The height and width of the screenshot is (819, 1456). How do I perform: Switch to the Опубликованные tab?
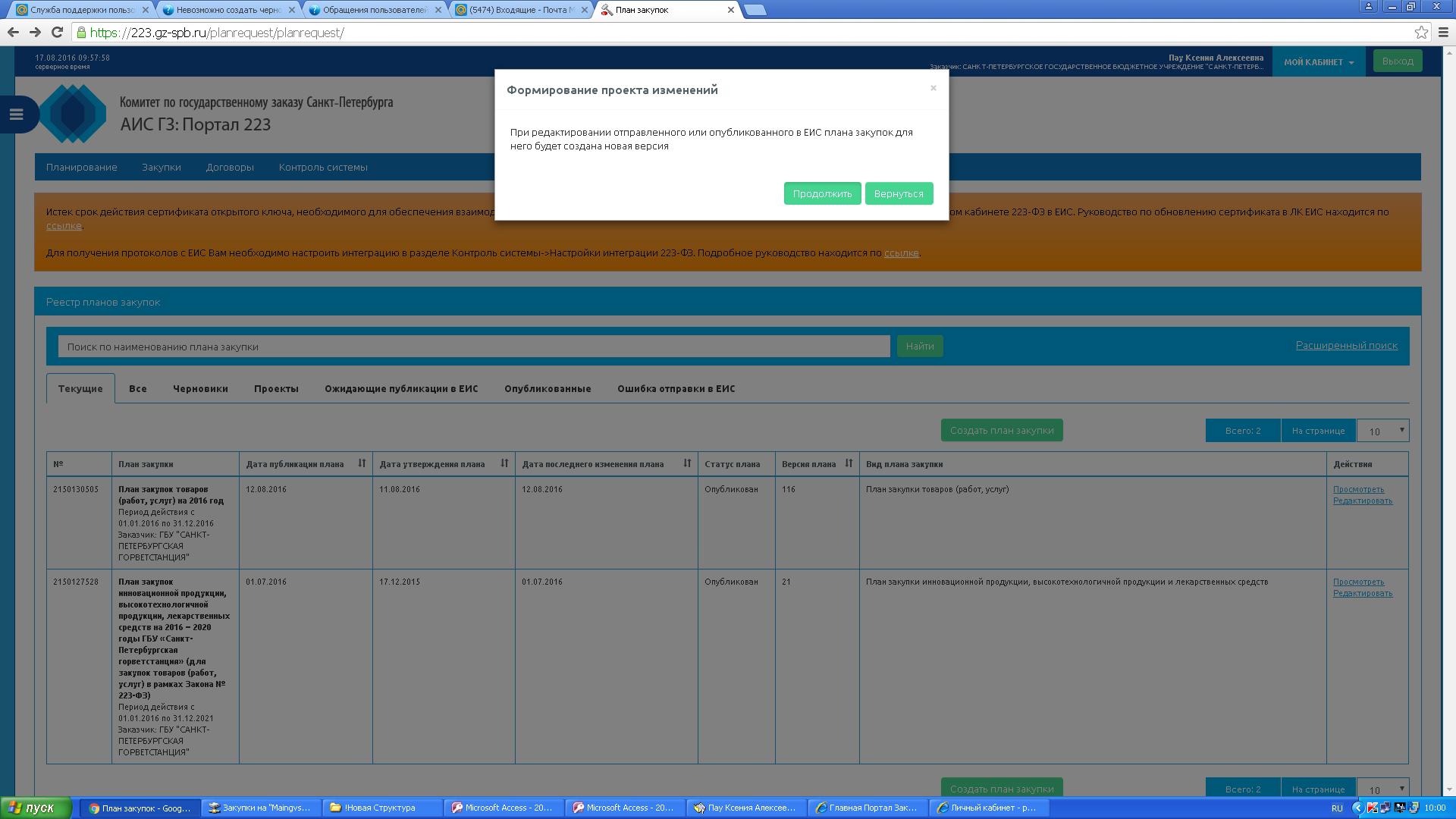pos(547,388)
